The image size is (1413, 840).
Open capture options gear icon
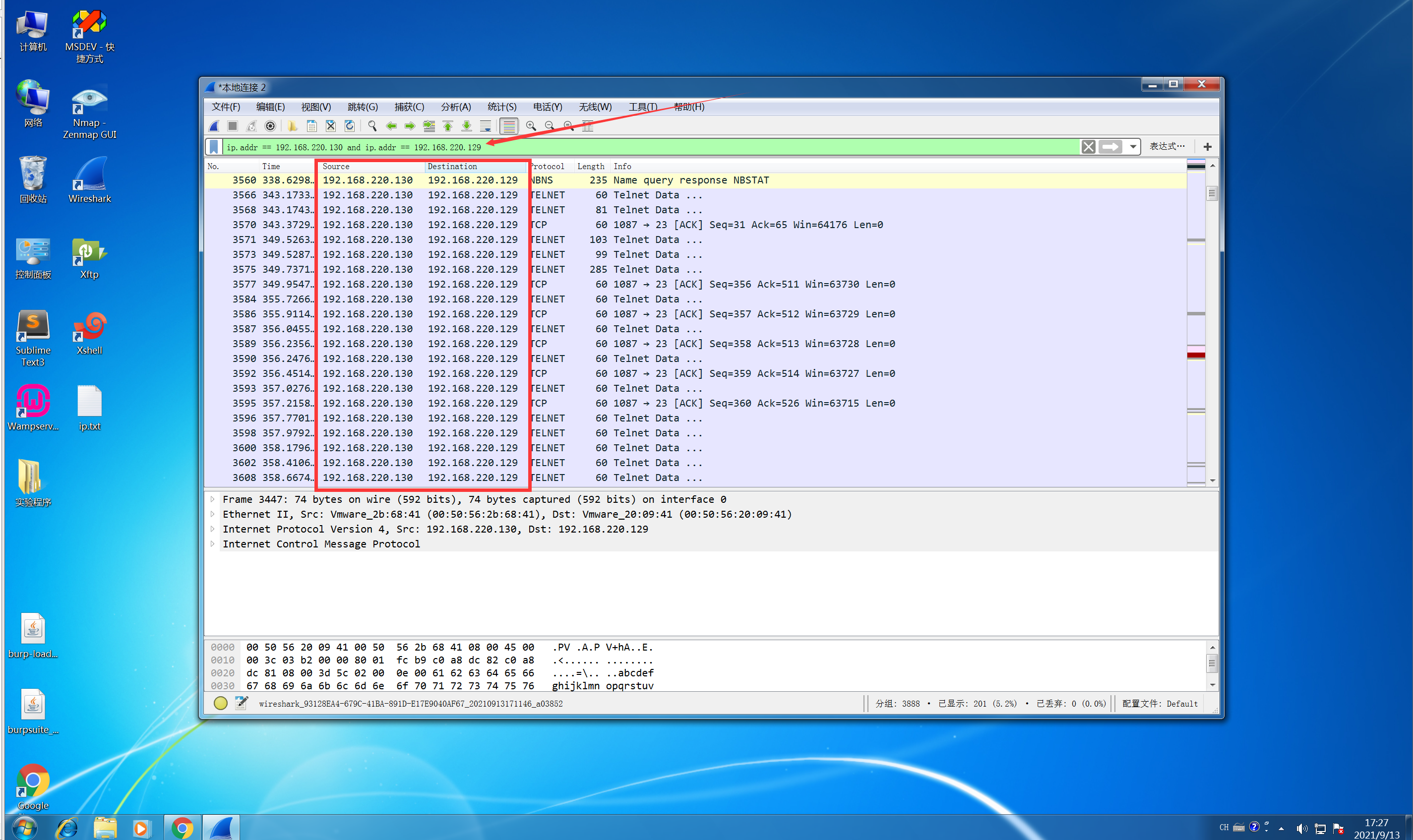[x=270, y=126]
